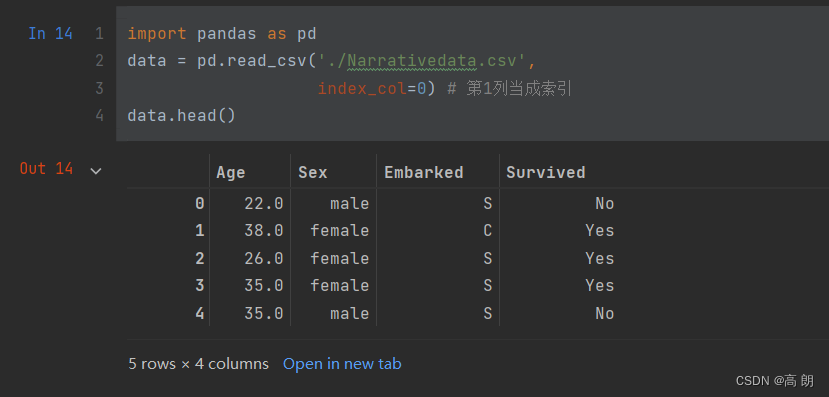Viewport: 829px width, 397px height.
Task: Select the Age cell 22.0
Action: click(264, 204)
